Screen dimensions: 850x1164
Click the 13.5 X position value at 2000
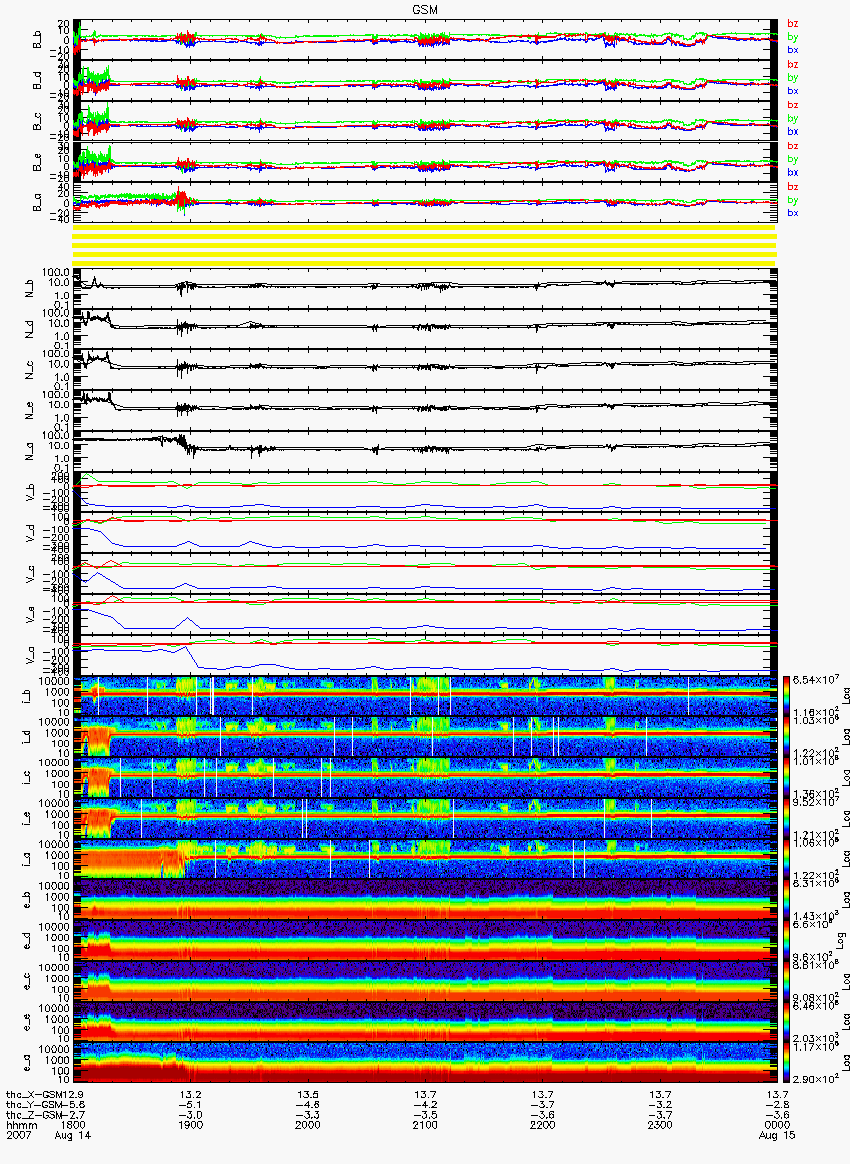pyautogui.click(x=308, y=1095)
